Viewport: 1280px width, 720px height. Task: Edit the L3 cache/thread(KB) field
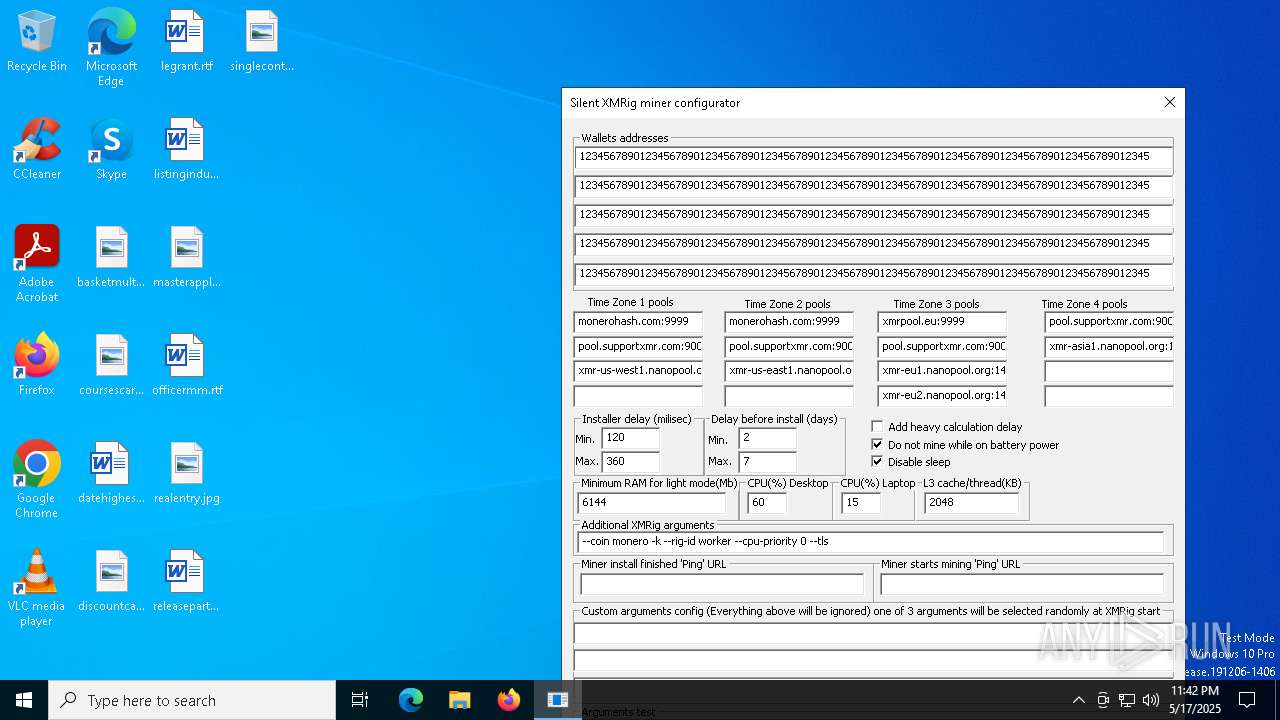(x=971, y=503)
